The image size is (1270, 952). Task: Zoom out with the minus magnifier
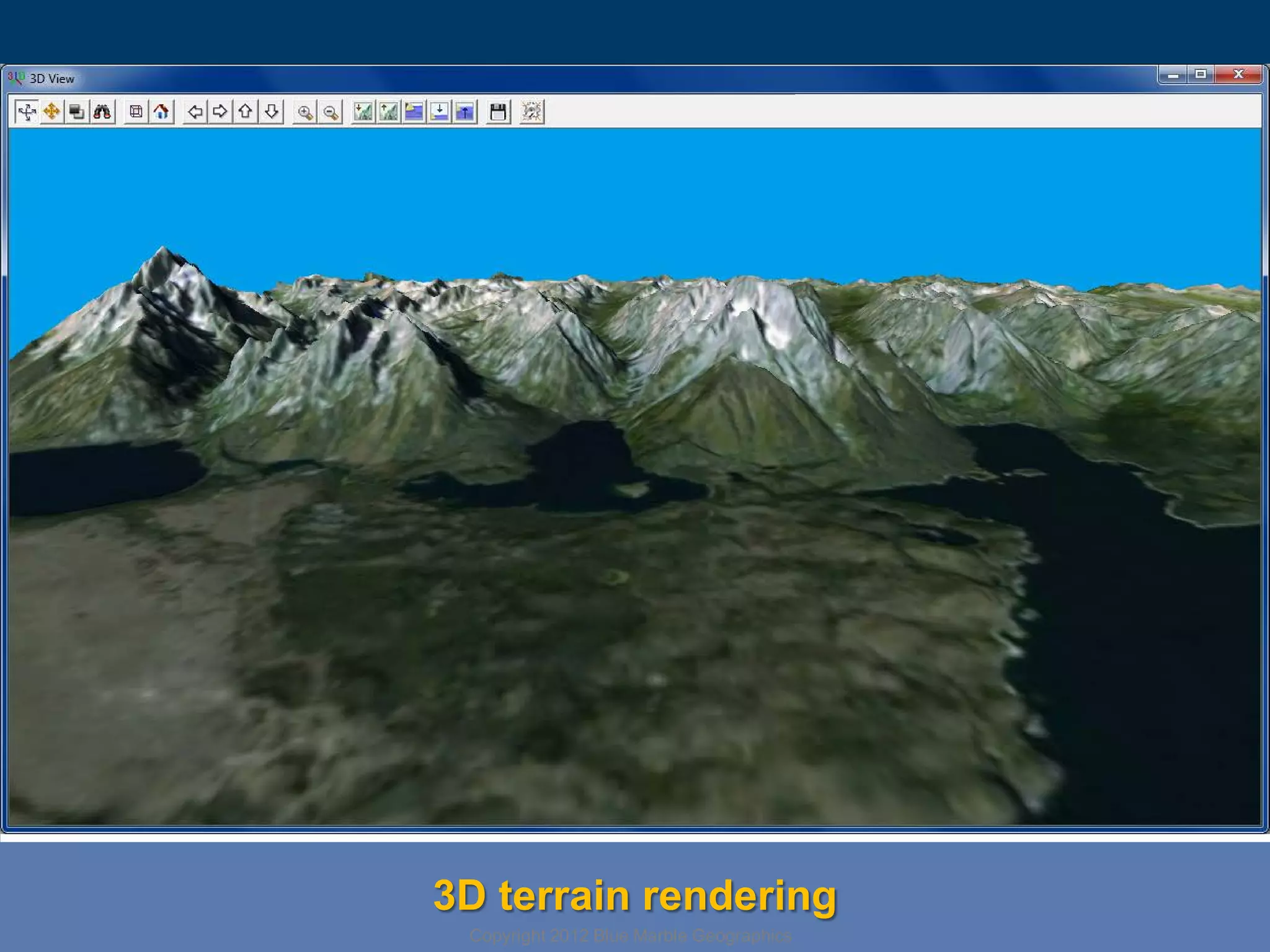point(330,112)
